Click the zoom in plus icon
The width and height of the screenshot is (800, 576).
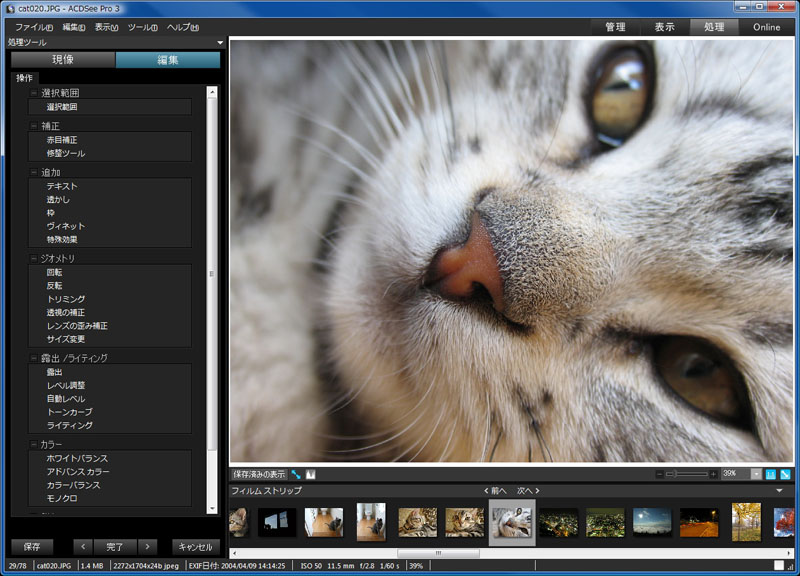(x=713, y=474)
